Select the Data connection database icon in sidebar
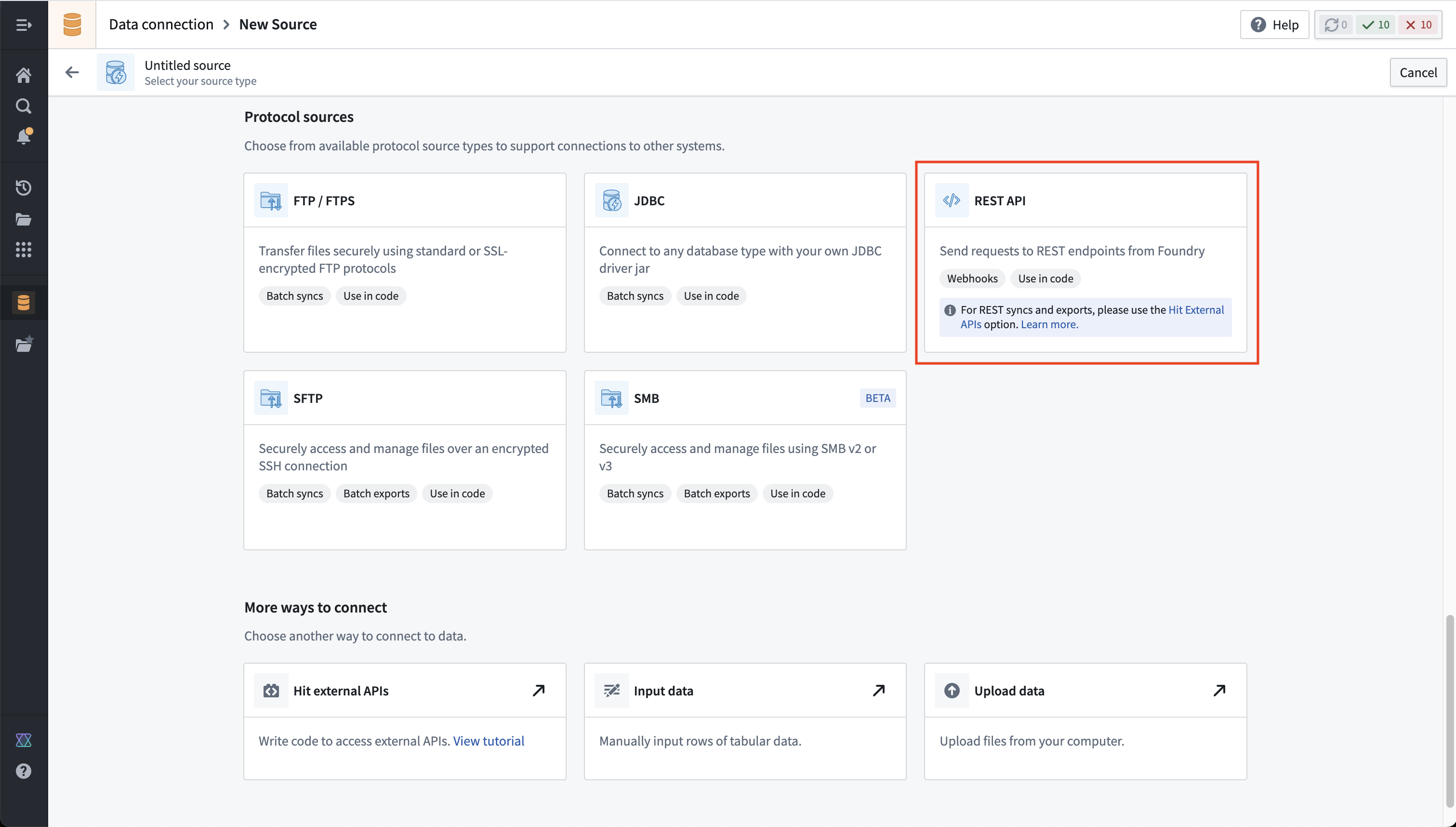The height and width of the screenshot is (827, 1456). click(23, 303)
